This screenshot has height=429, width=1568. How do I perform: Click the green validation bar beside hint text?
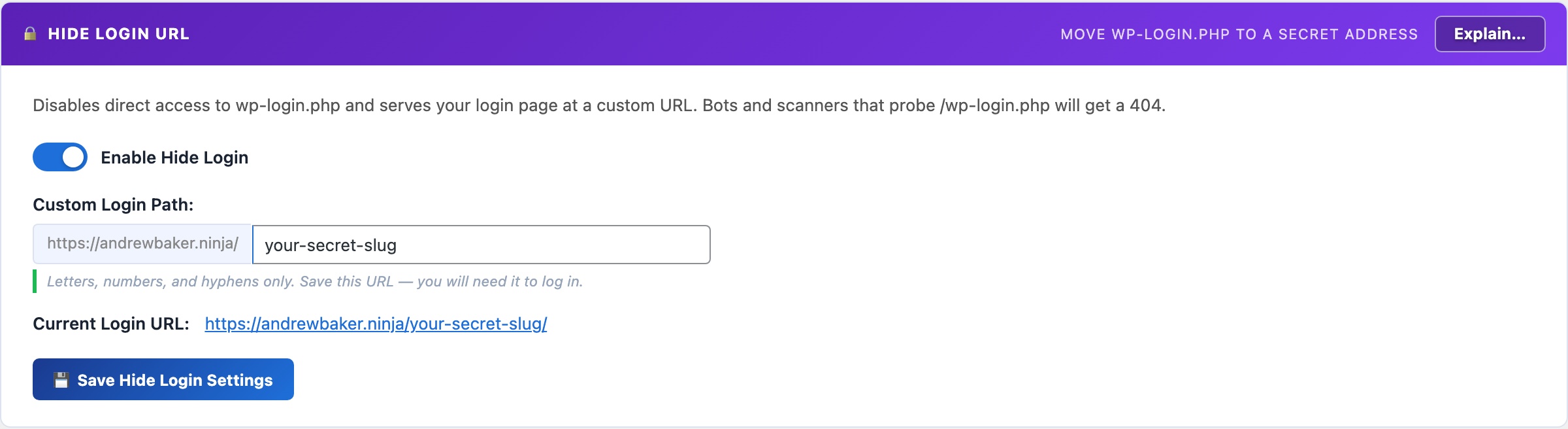click(x=35, y=282)
